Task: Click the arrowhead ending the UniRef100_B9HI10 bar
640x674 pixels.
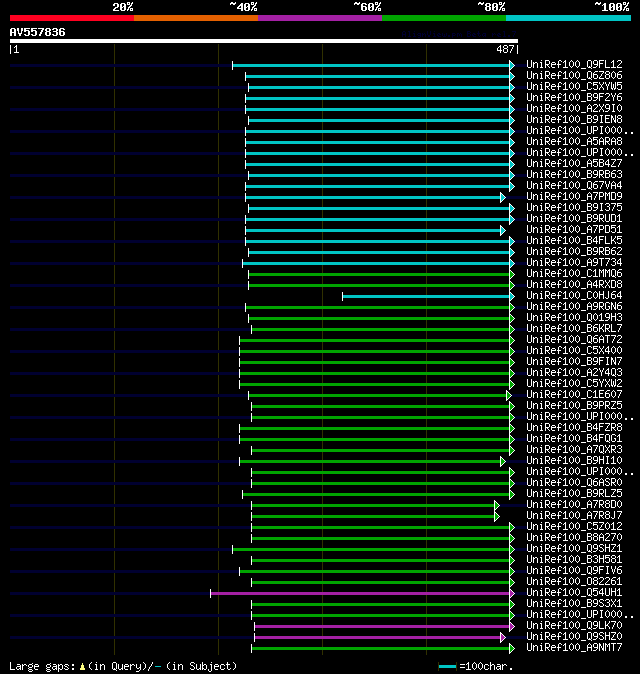Action: (x=503, y=462)
